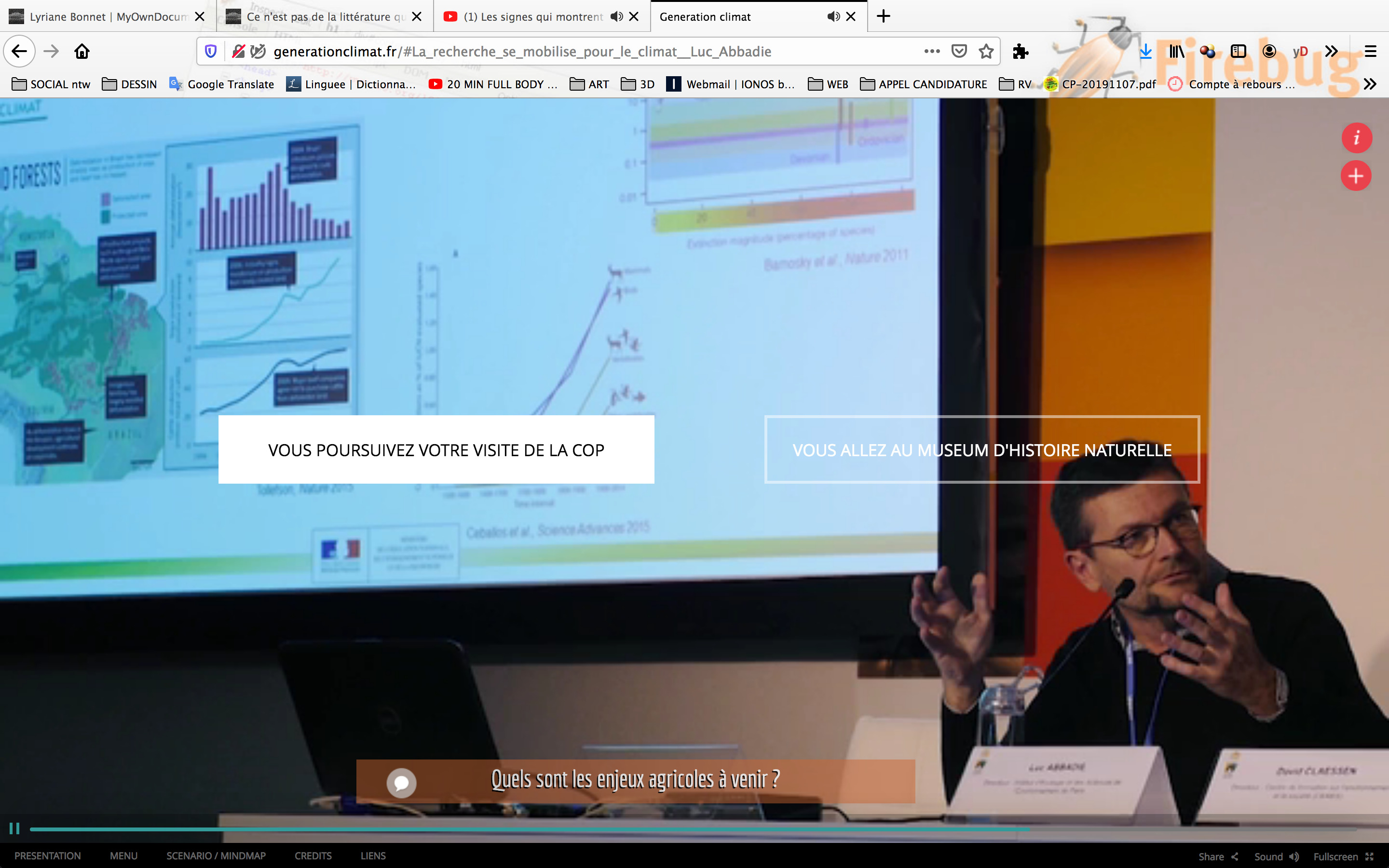Click the red plus icon
Viewport: 1389px width, 868px height.
pyautogui.click(x=1356, y=176)
